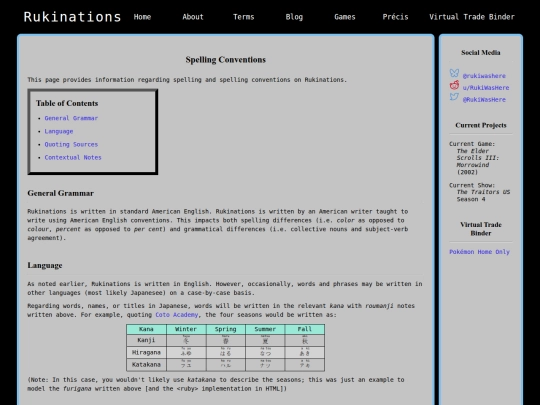The width and height of the screenshot is (540, 405).
Task: Open the u/RukiWasHere Reddit link
Action: (486, 88)
